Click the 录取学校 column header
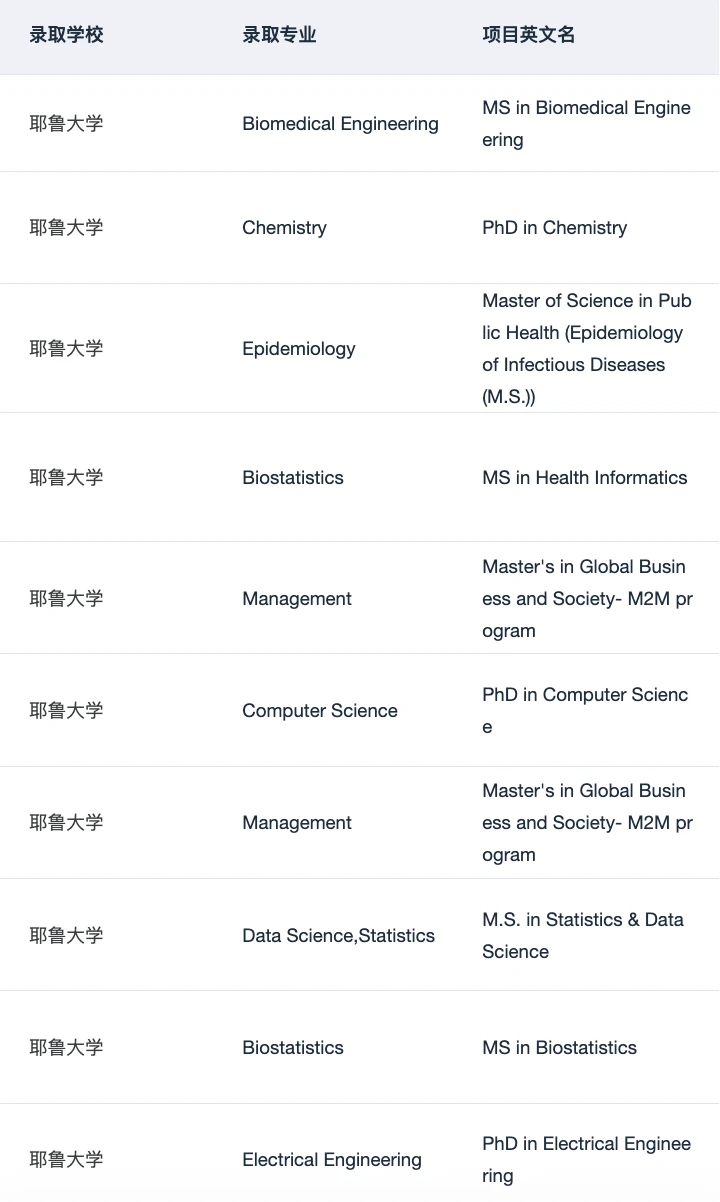 (x=66, y=35)
